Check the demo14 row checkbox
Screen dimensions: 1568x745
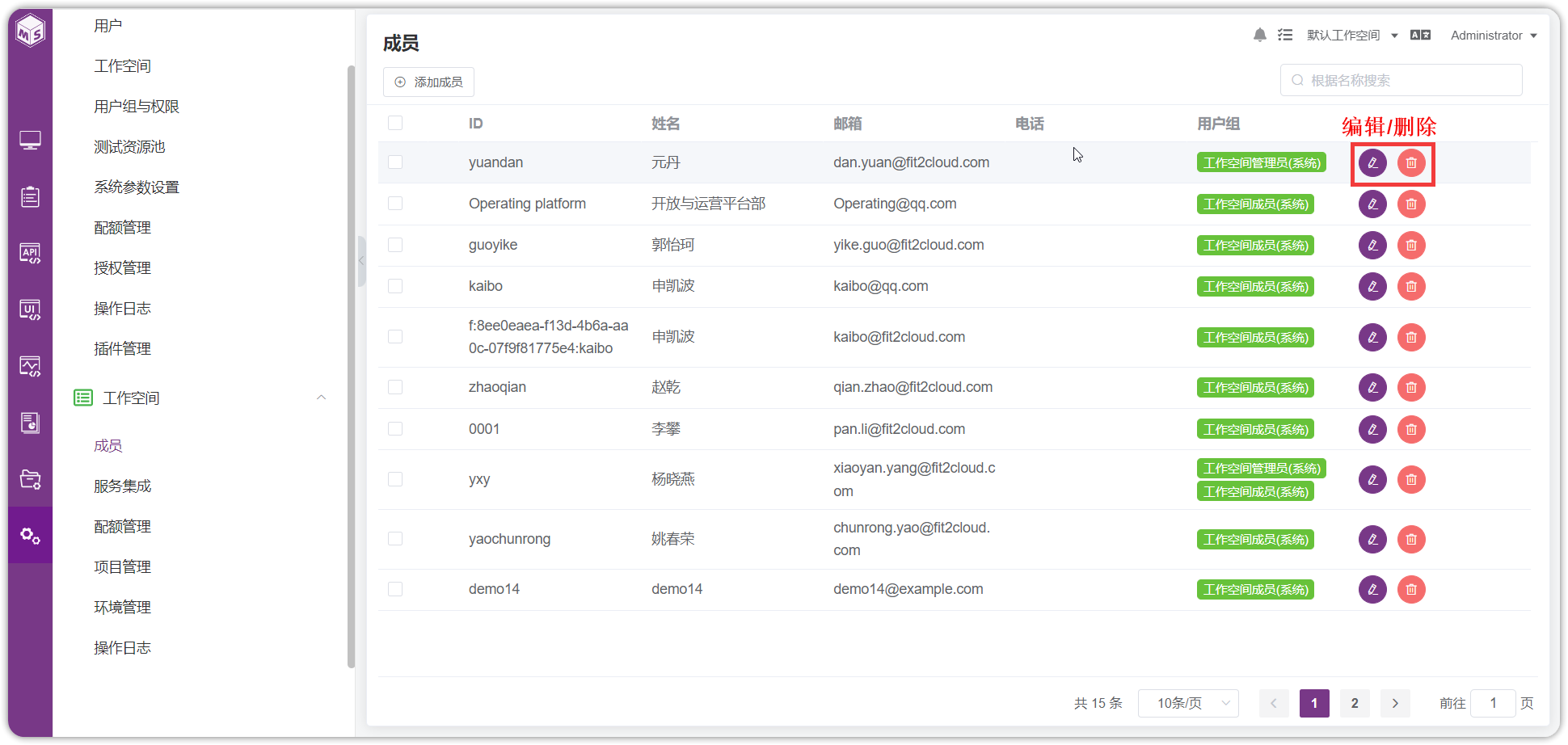pos(395,589)
